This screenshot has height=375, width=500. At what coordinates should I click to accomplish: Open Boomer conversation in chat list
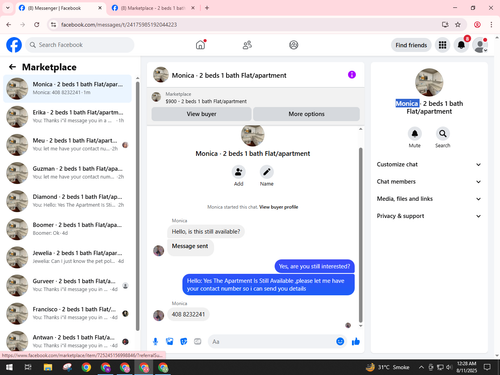tap(67, 229)
